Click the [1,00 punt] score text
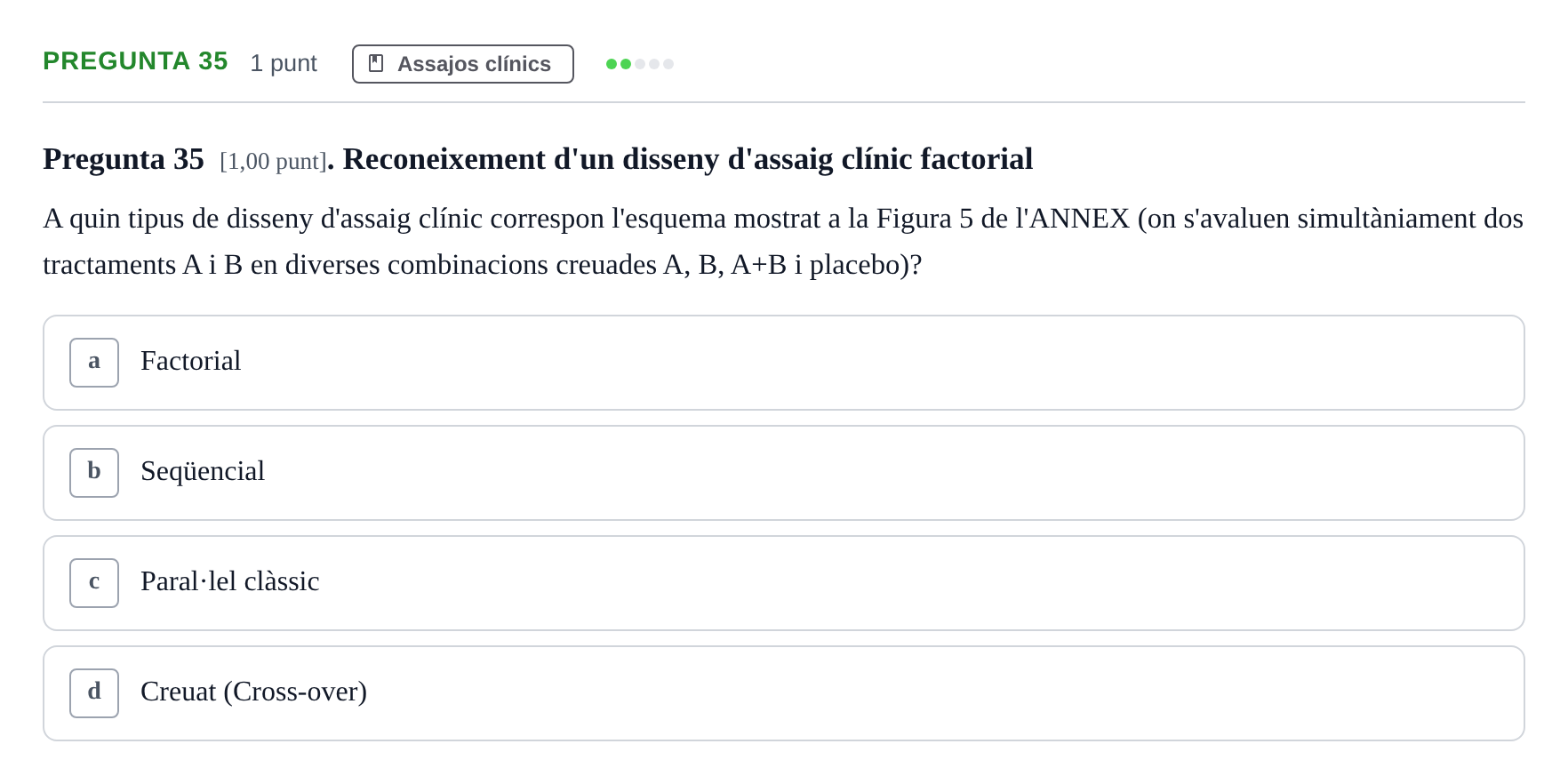The image size is (1568, 784). click(273, 162)
